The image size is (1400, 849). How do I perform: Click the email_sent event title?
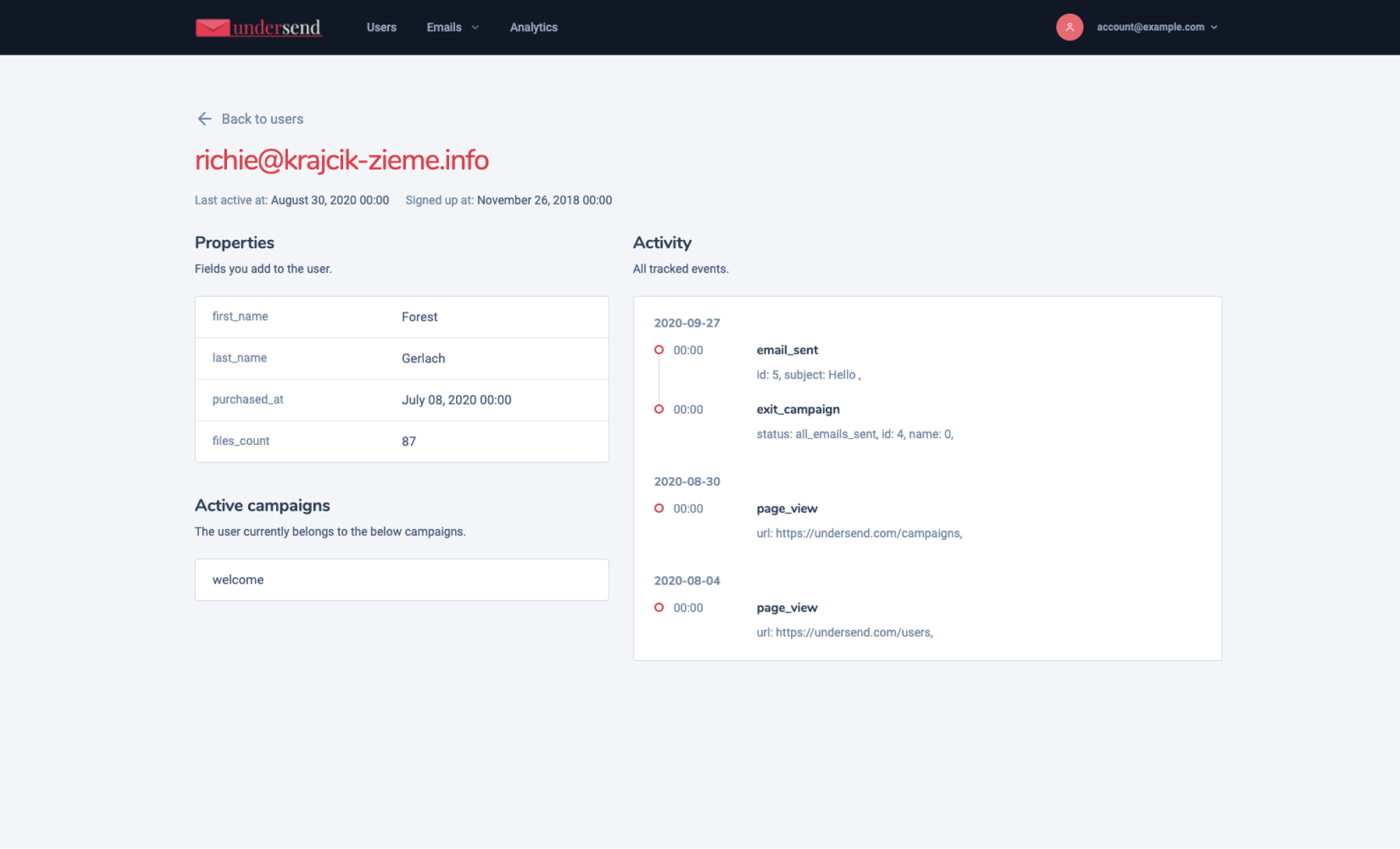click(787, 350)
